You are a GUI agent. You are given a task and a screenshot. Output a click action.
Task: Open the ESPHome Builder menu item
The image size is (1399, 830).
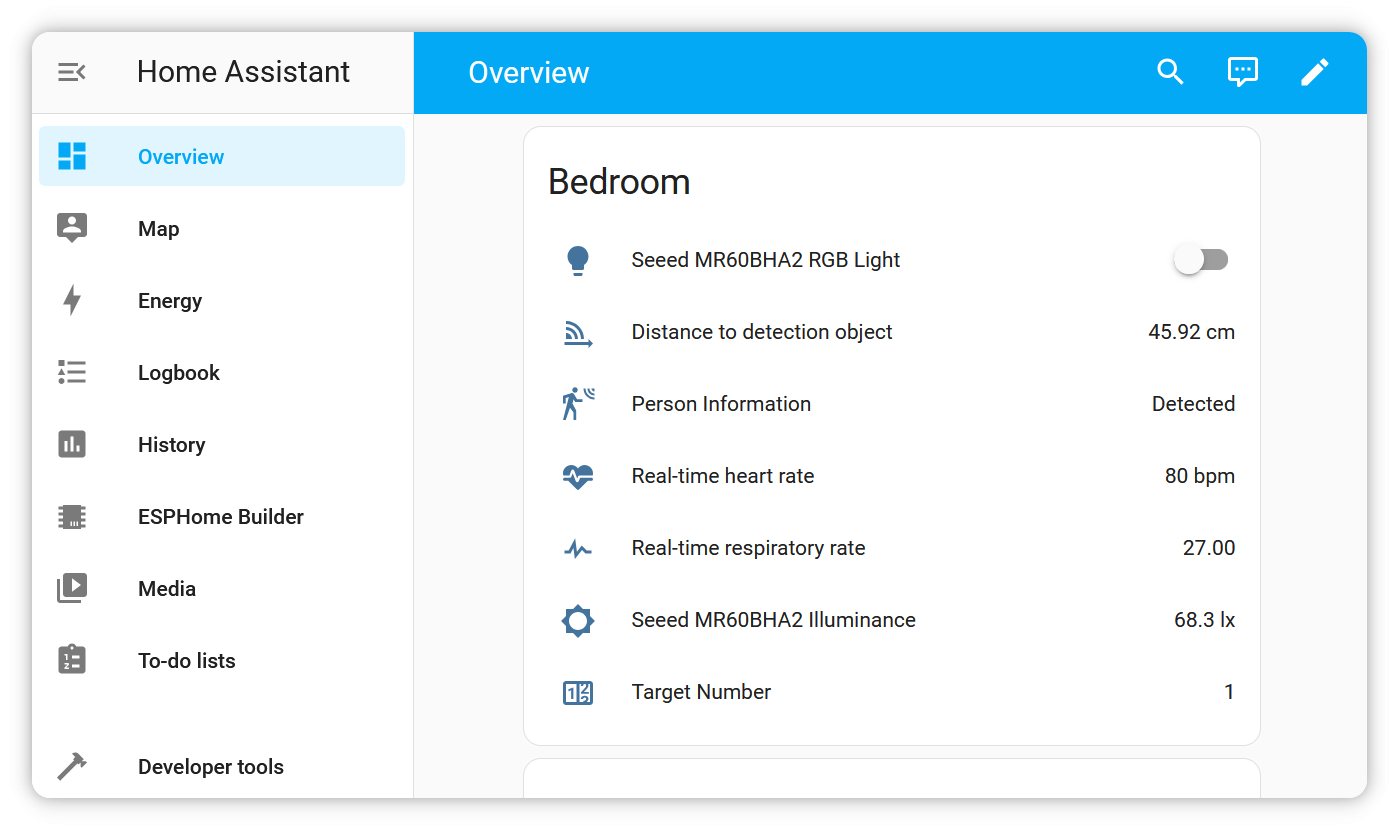pos(222,516)
